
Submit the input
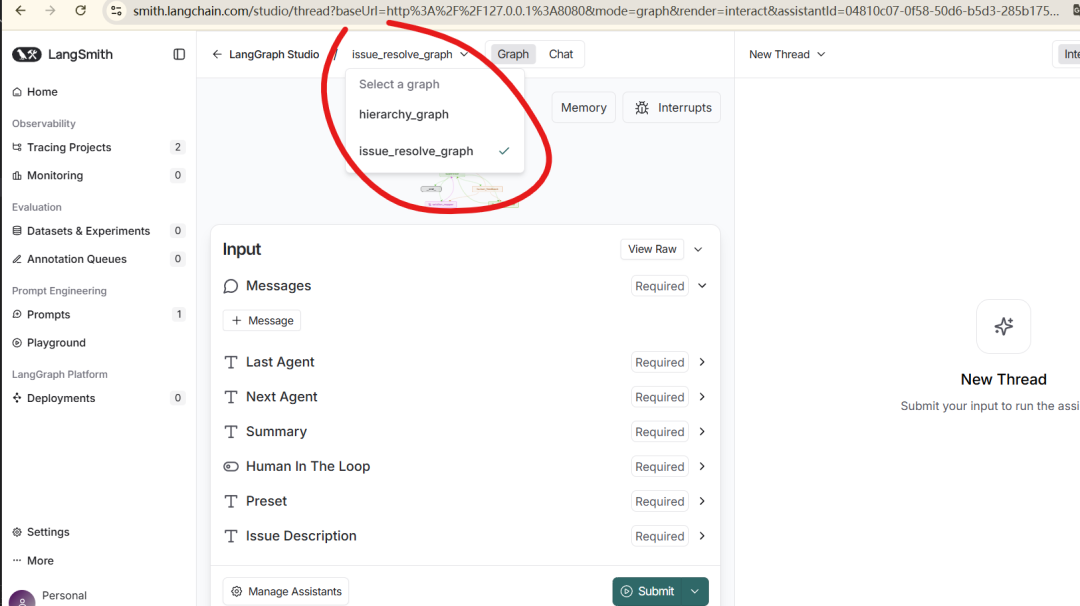(647, 591)
